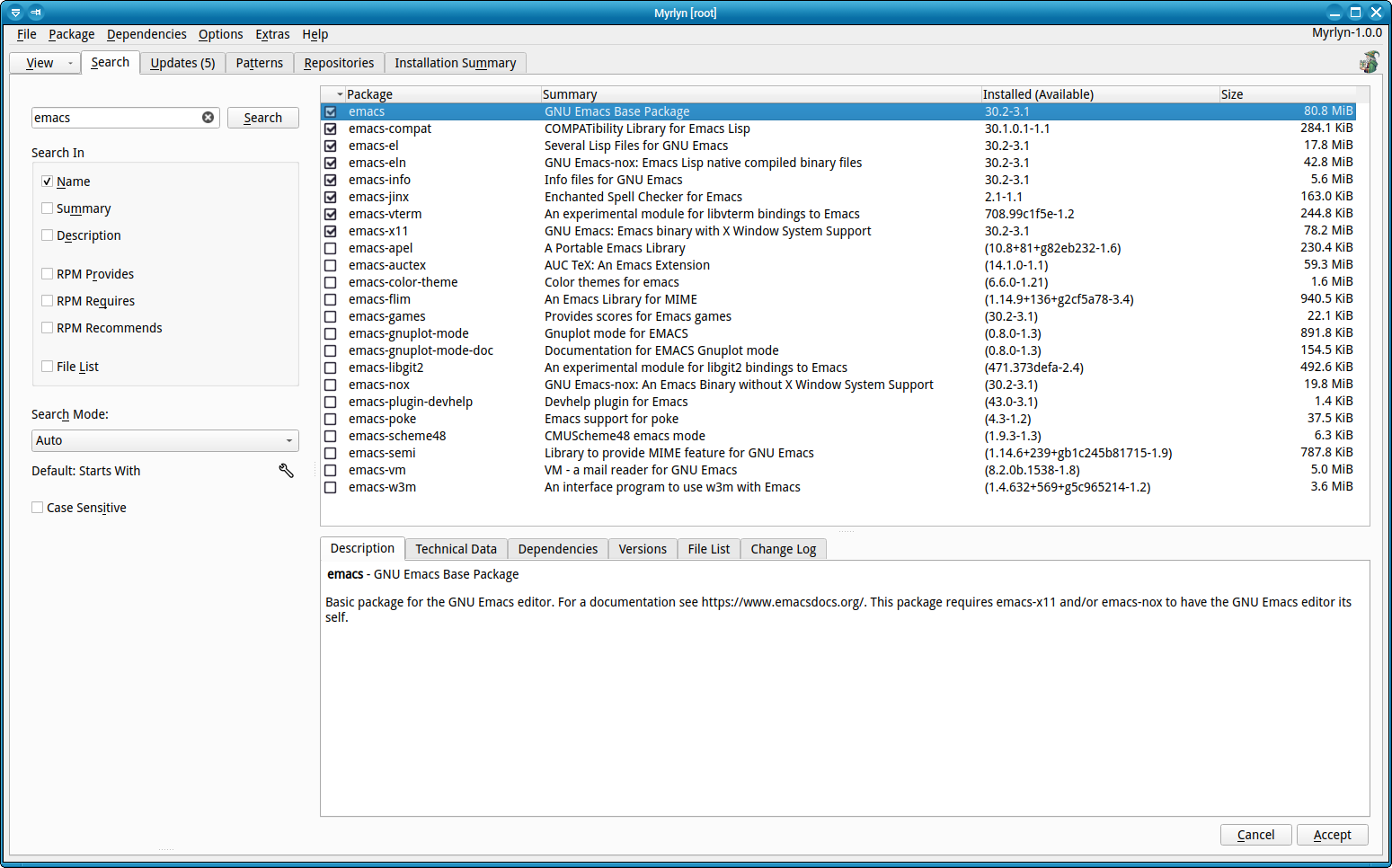Viewport: 1392px width, 868px height.
Task: Sort by the Size column header
Action: [1287, 94]
